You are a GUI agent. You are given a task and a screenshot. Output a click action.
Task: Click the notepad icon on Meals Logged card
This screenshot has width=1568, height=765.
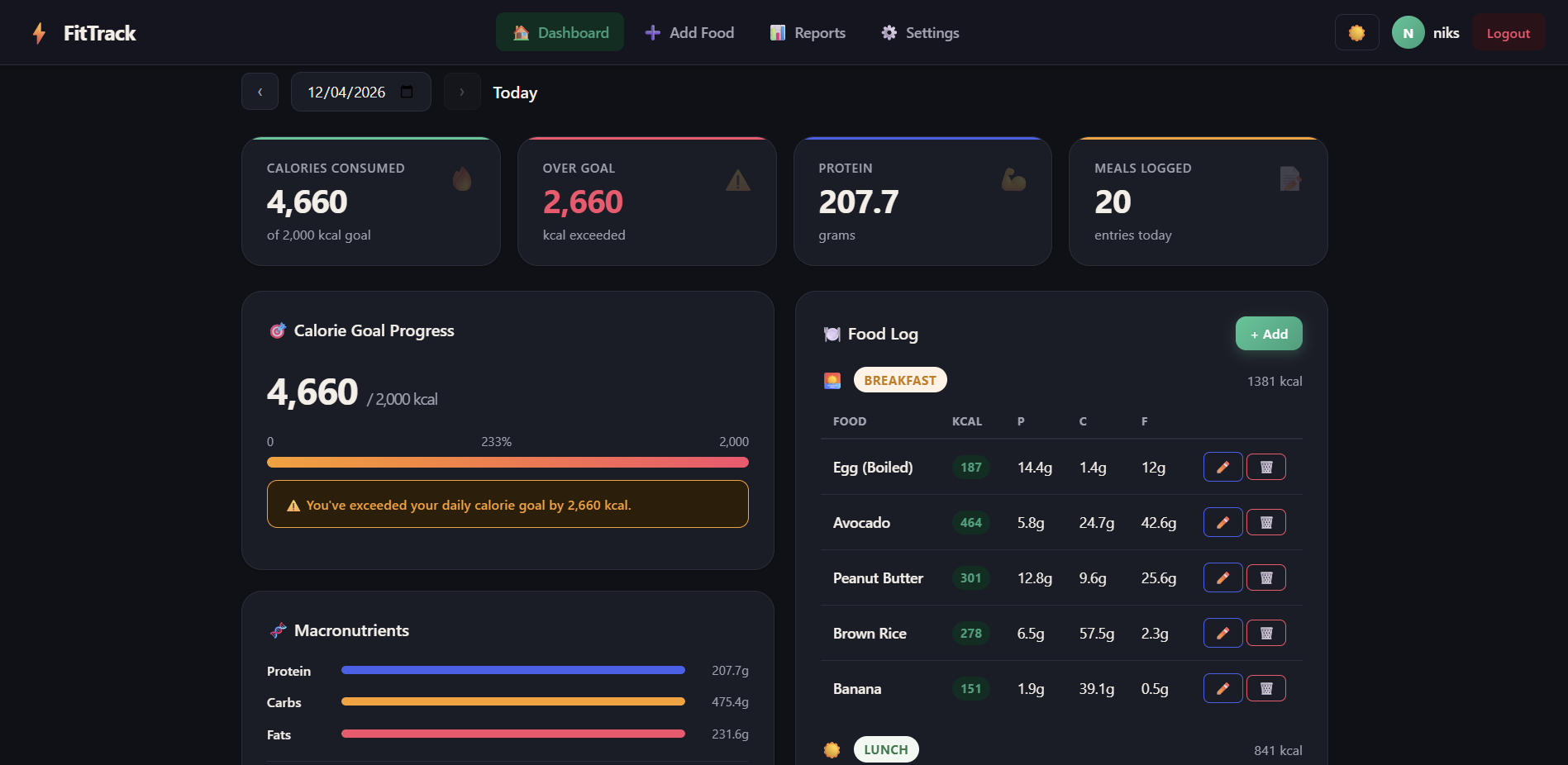click(1289, 178)
